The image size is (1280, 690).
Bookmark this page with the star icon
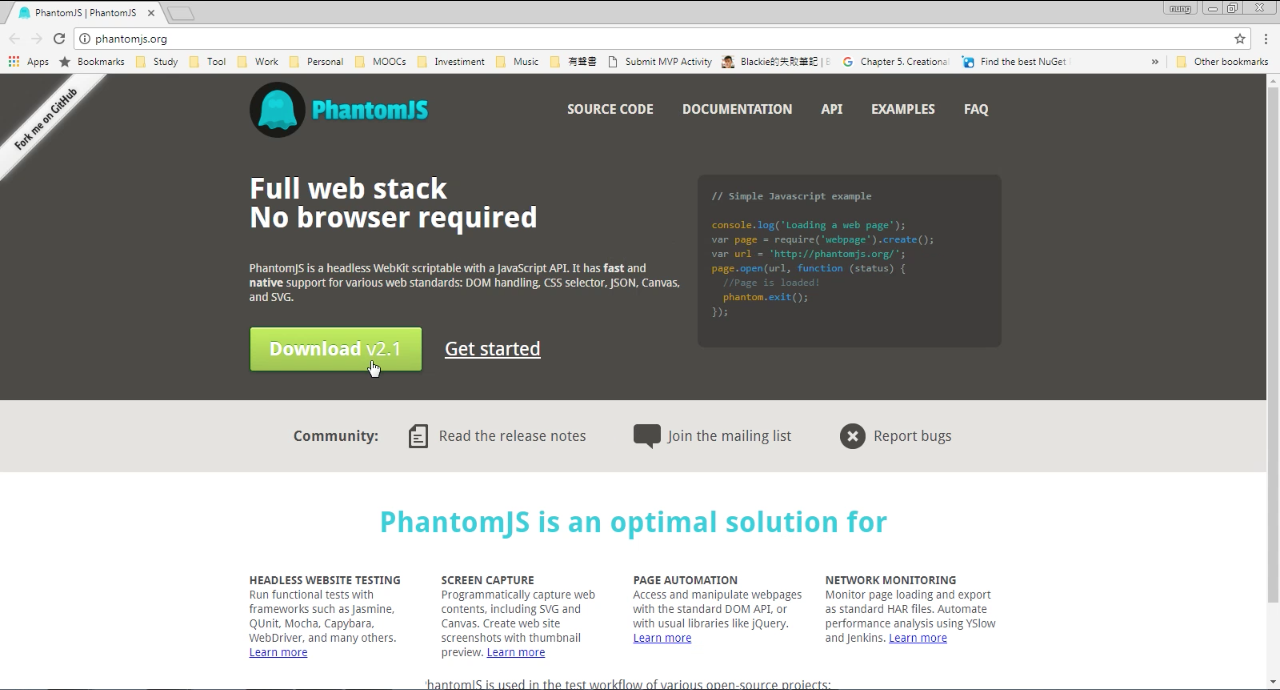1240,39
